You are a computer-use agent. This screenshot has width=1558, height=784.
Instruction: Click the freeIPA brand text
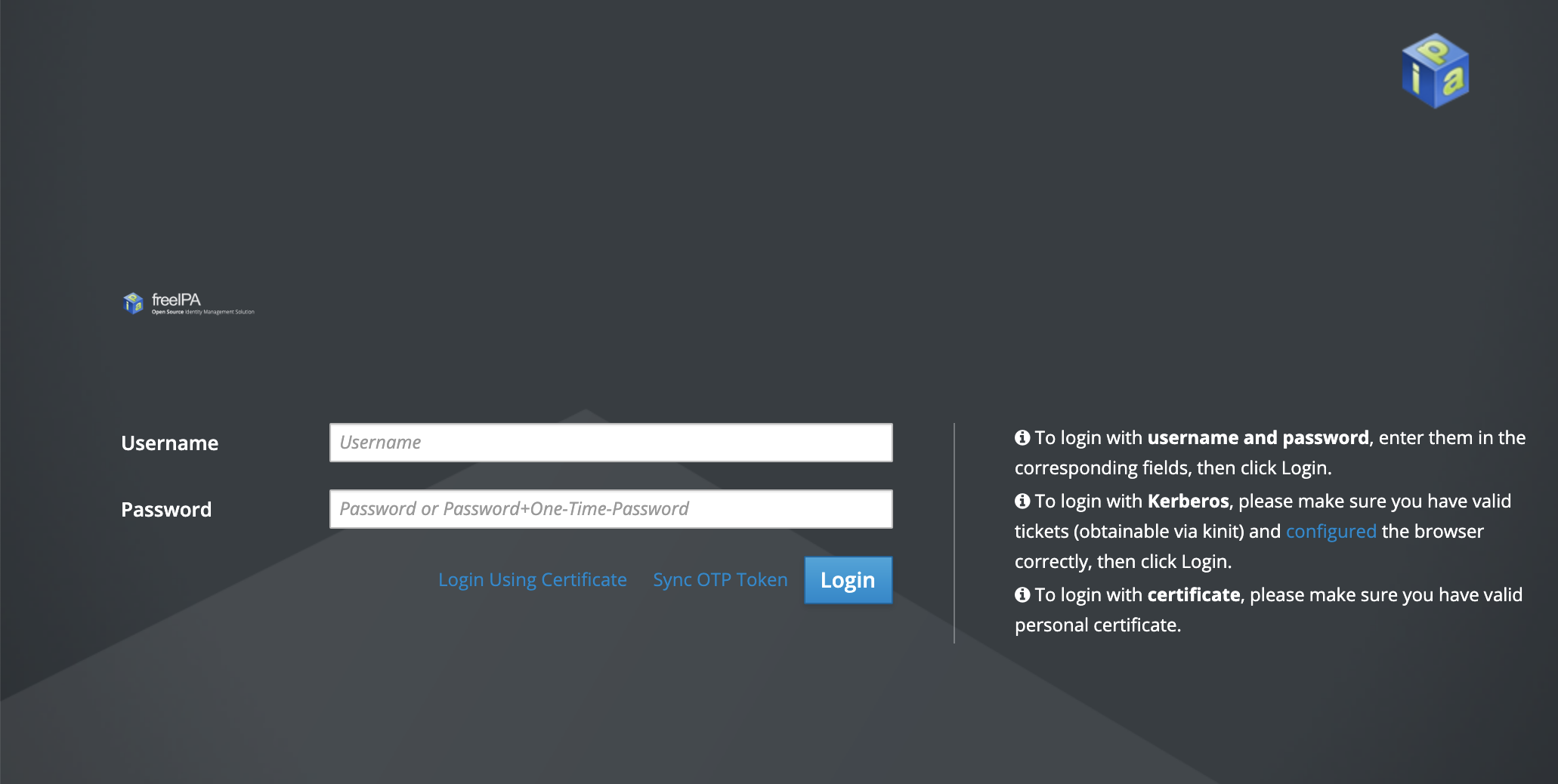pos(177,299)
